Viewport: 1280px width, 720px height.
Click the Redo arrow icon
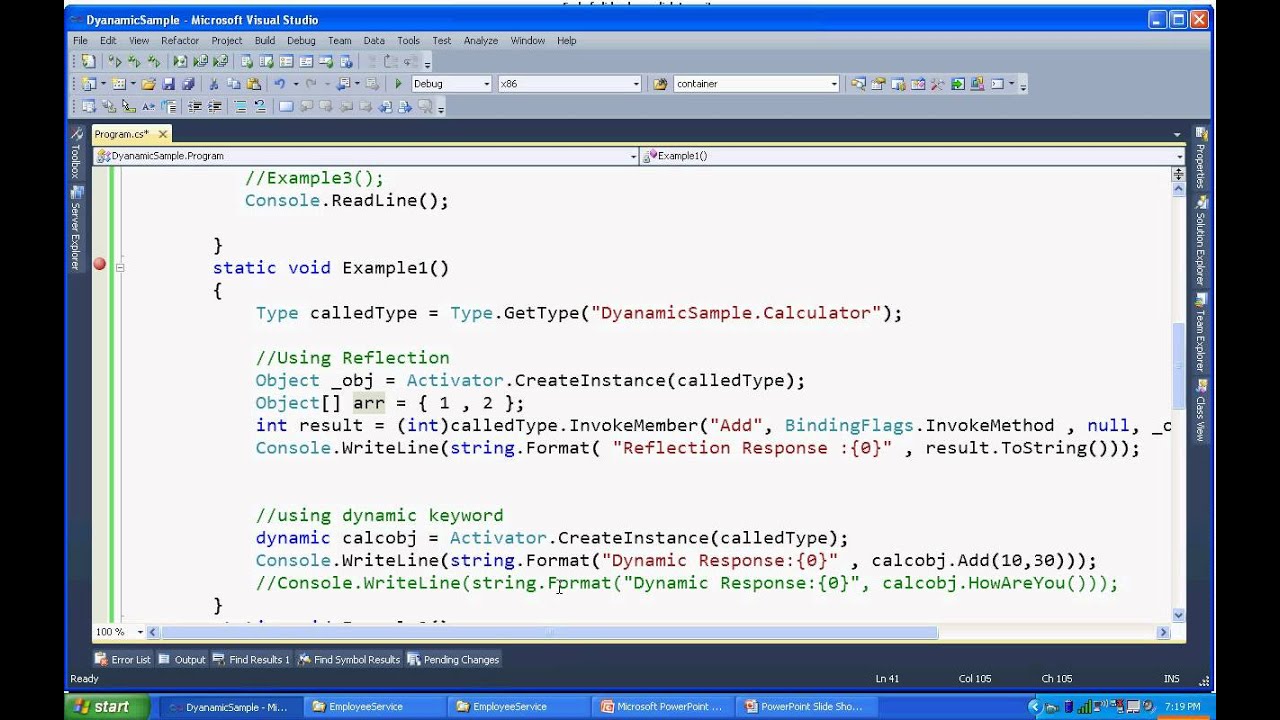(311, 84)
